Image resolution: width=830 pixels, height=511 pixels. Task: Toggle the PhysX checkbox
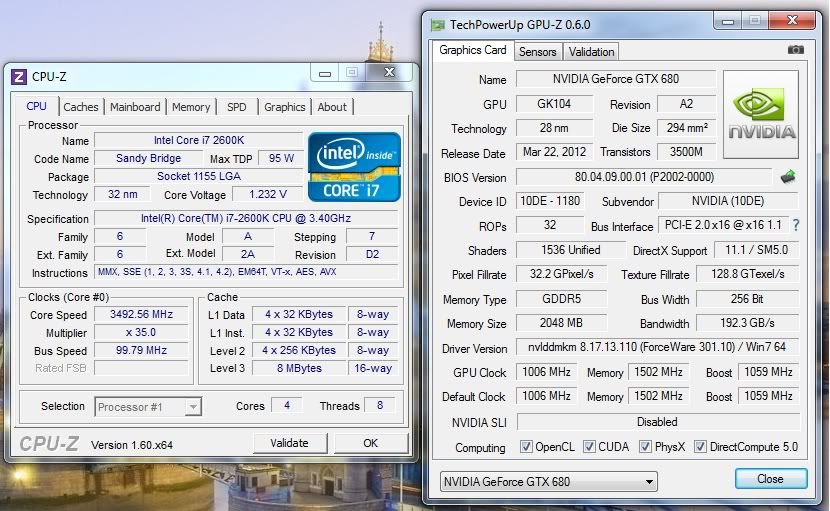pos(645,446)
